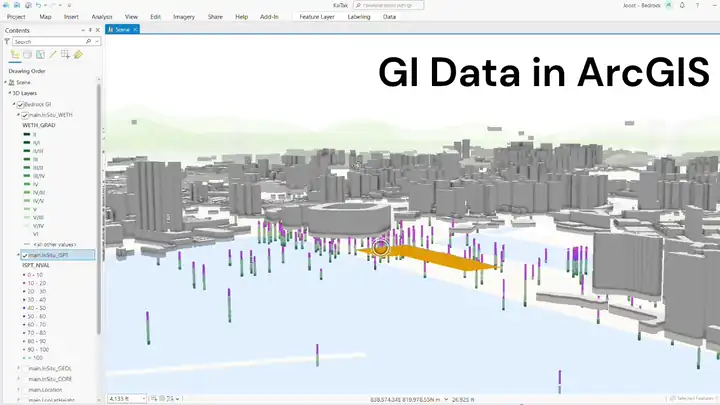Image resolution: width=720 pixels, height=405 pixels.
Task: Uncheck the main.InSitu_ISPT layer
Action: (25, 255)
